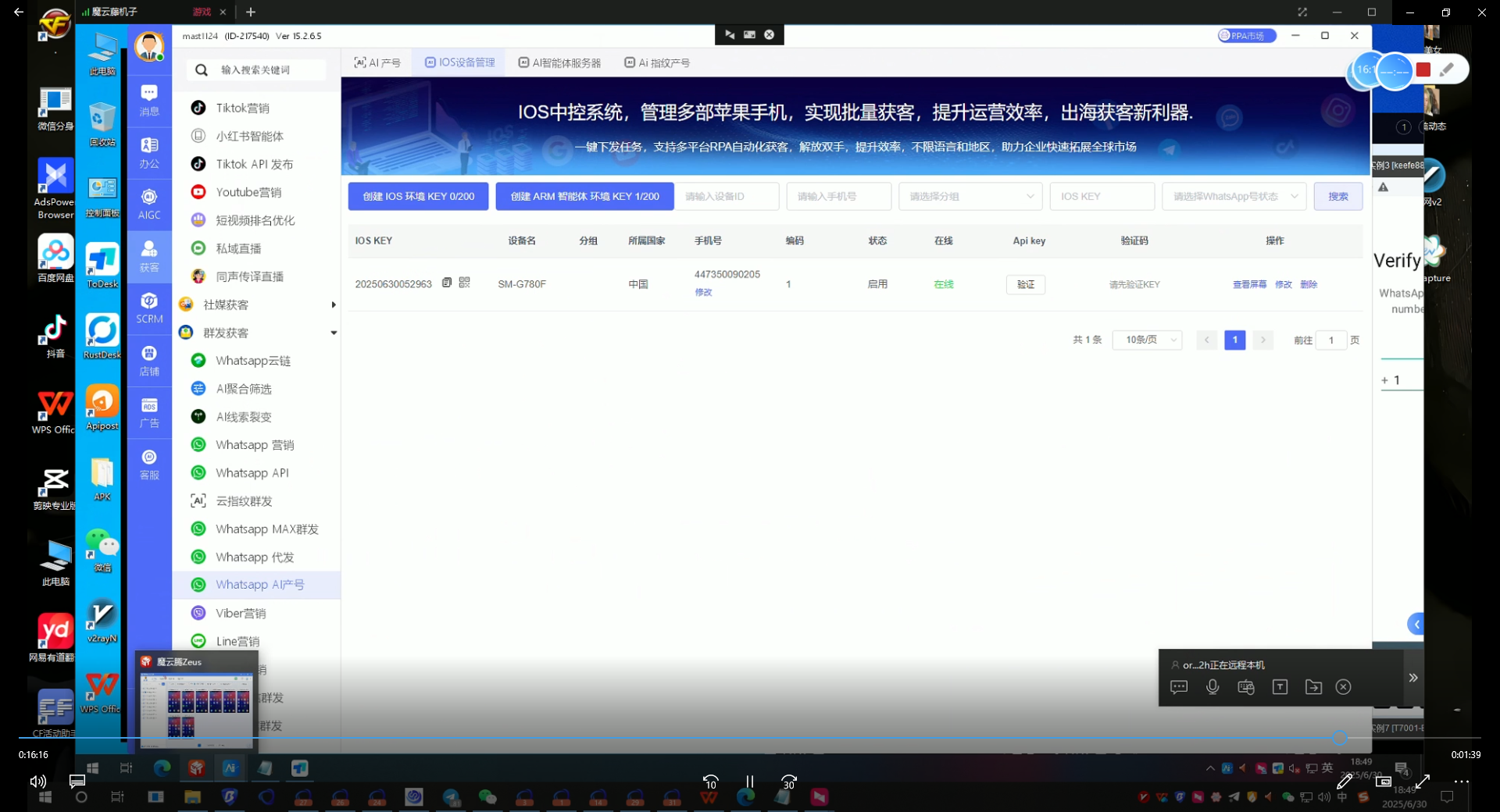The image size is (1500, 812).
Task: Click the video progress bar handle
Action: [x=1339, y=738]
